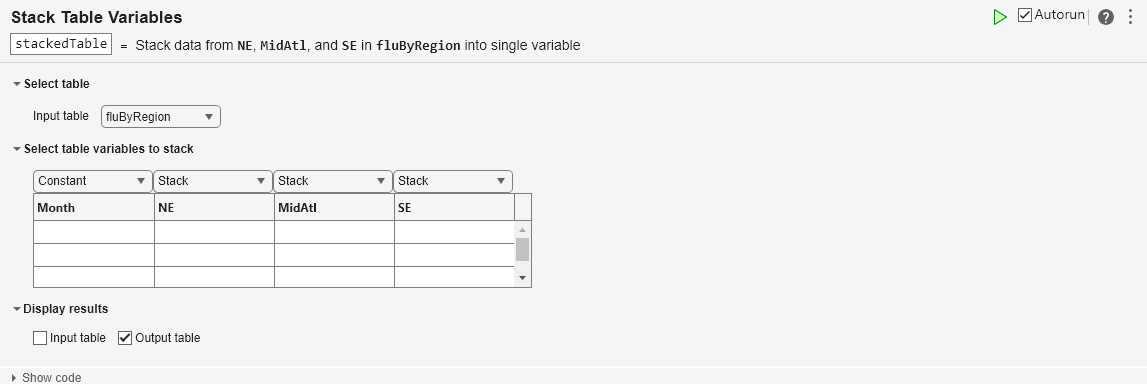Collapse Select table variables to stack section
The image size is (1147, 384).
17,149
